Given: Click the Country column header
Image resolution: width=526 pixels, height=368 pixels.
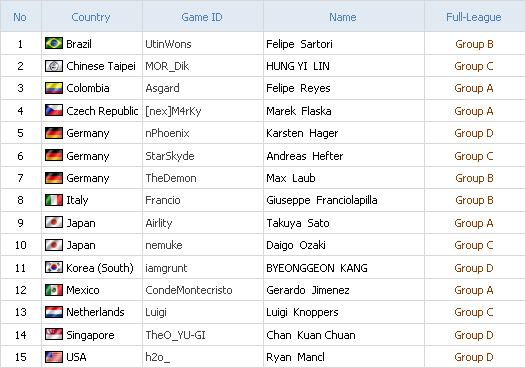Looking at the screenshot, I should pyautogui.click(x=91, y=17).
